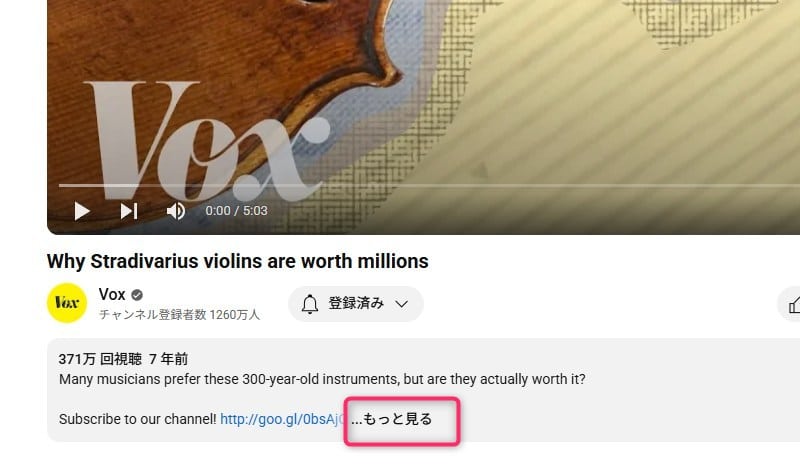The image size is (800, 464).
Task: Click the Stradivarius violins video title
Action: pos(238,261)
